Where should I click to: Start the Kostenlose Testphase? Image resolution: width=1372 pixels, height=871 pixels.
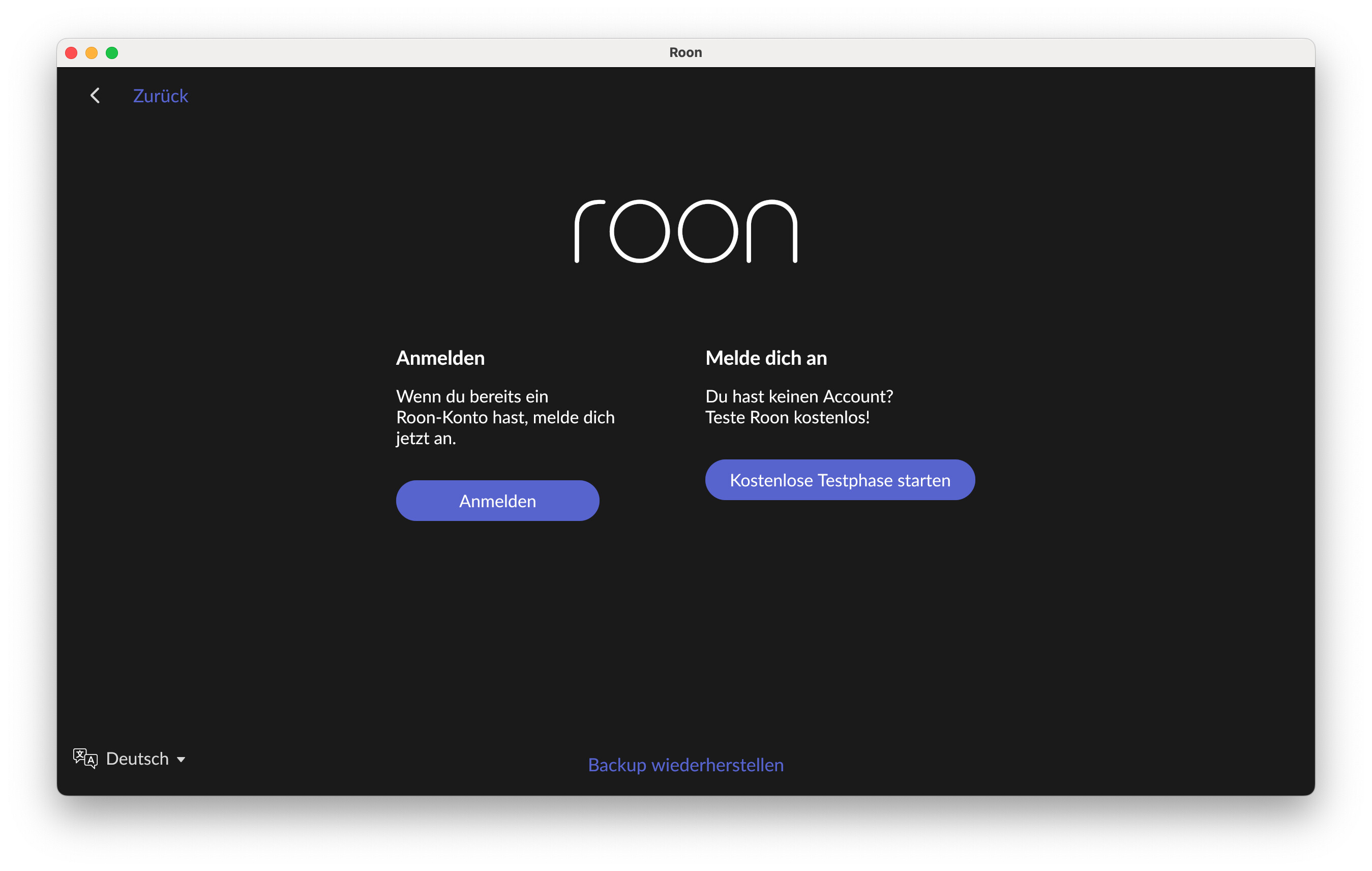pos(840,480)
